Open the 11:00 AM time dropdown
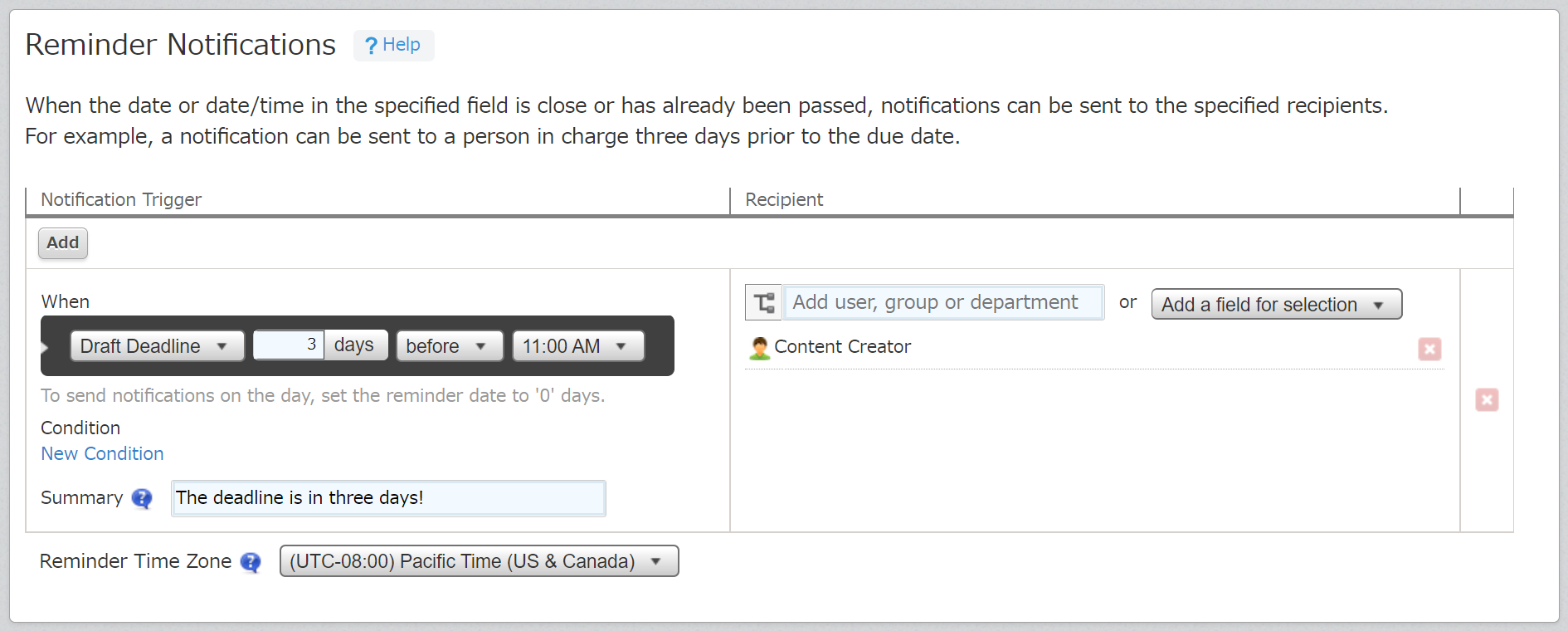The image size is (1568, 631). pos(577,346)
